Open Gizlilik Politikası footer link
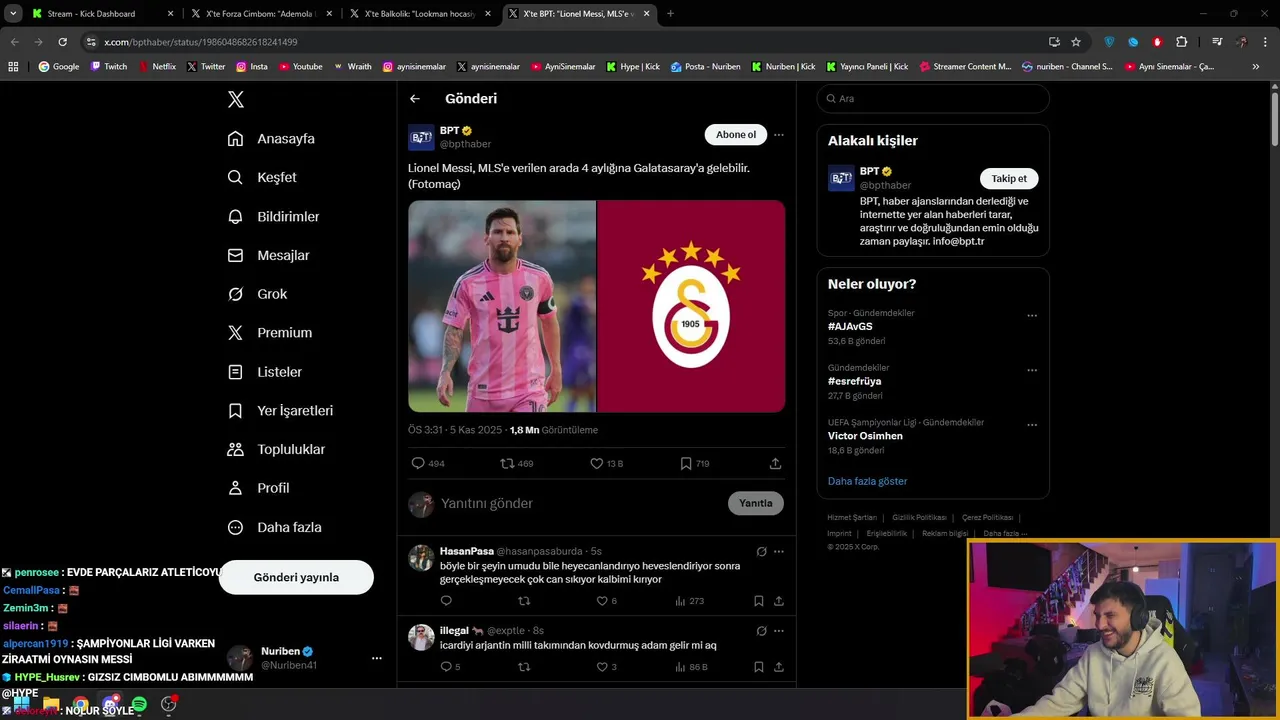This screenshot has width=1280, height=720. tap(919, 518)
